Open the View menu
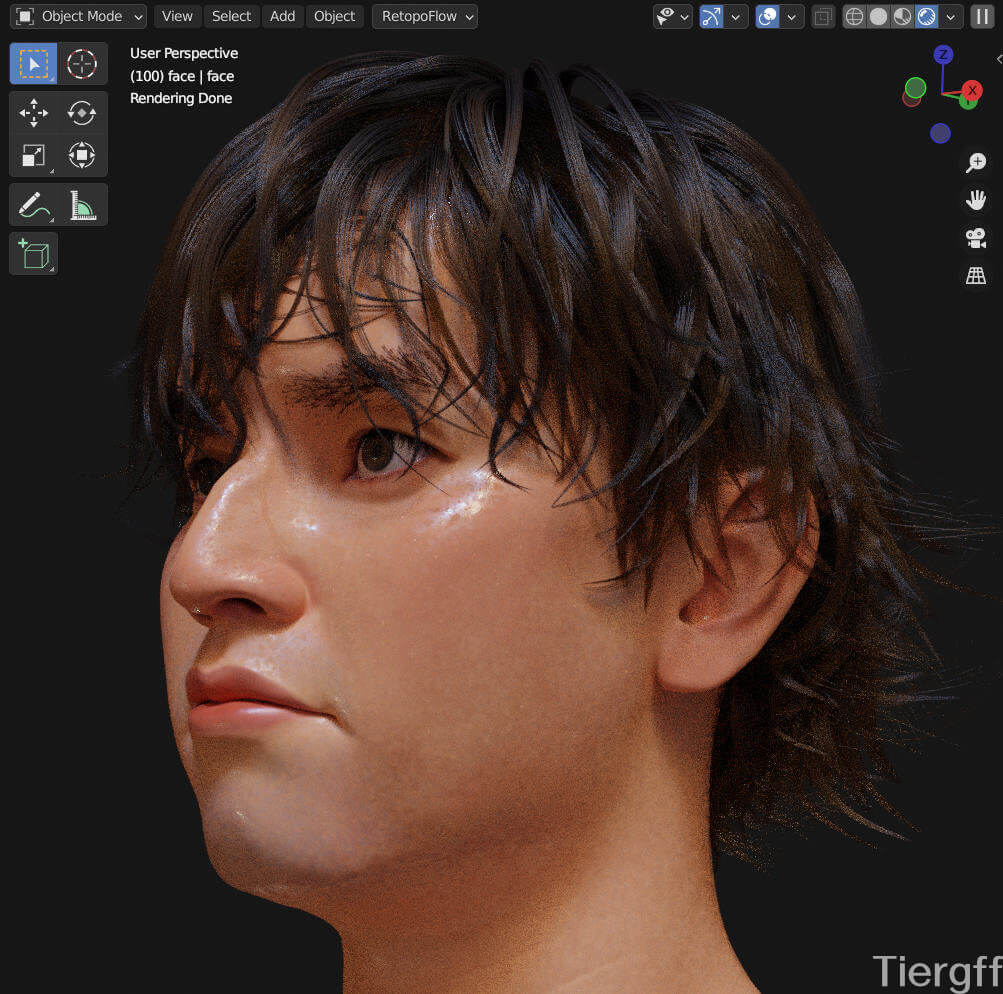Image resolution: width=1003 pixels, height=994 pixels. coord(177,17)
